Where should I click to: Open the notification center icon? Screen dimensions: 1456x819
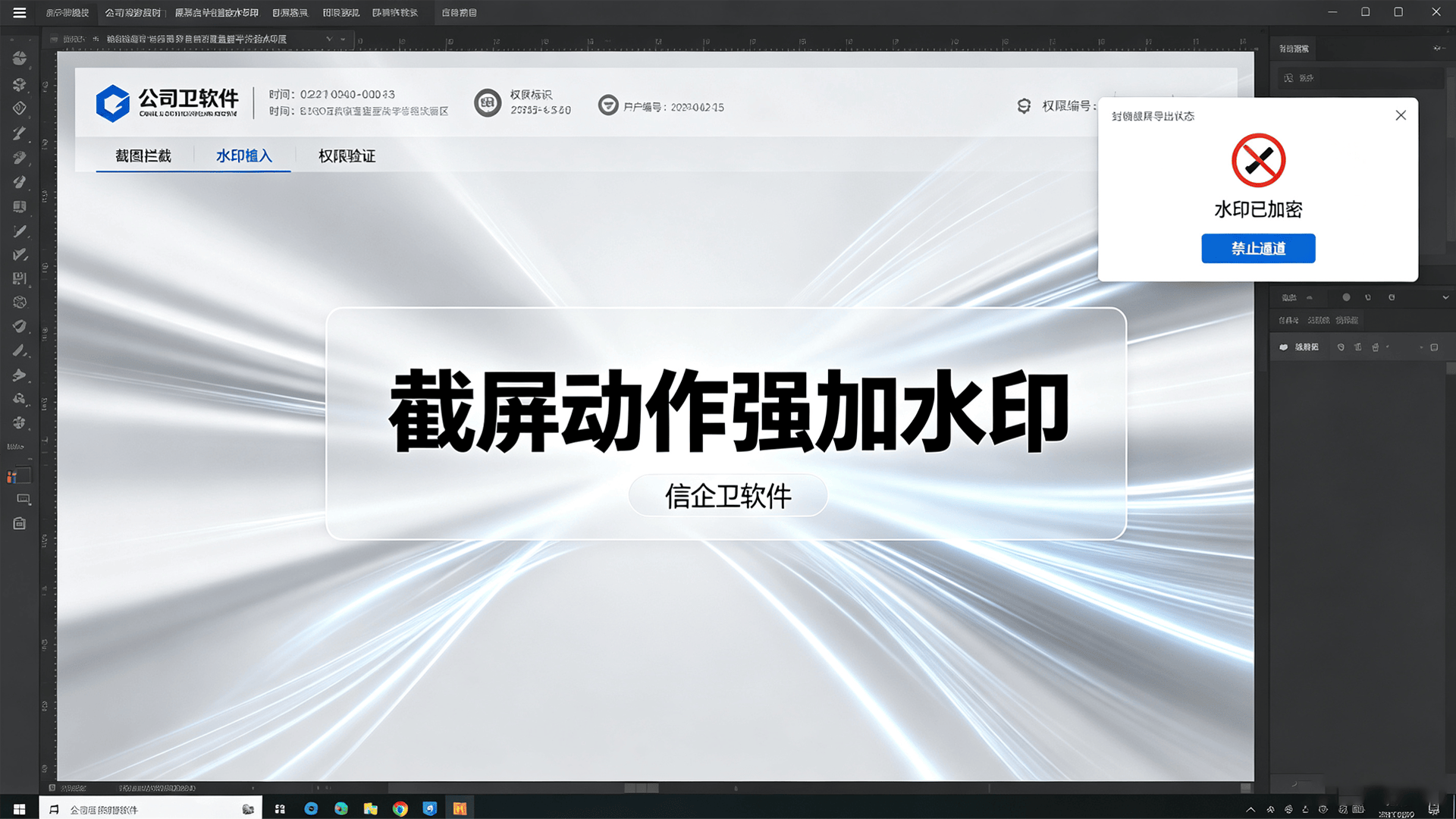click(1434, 810)
